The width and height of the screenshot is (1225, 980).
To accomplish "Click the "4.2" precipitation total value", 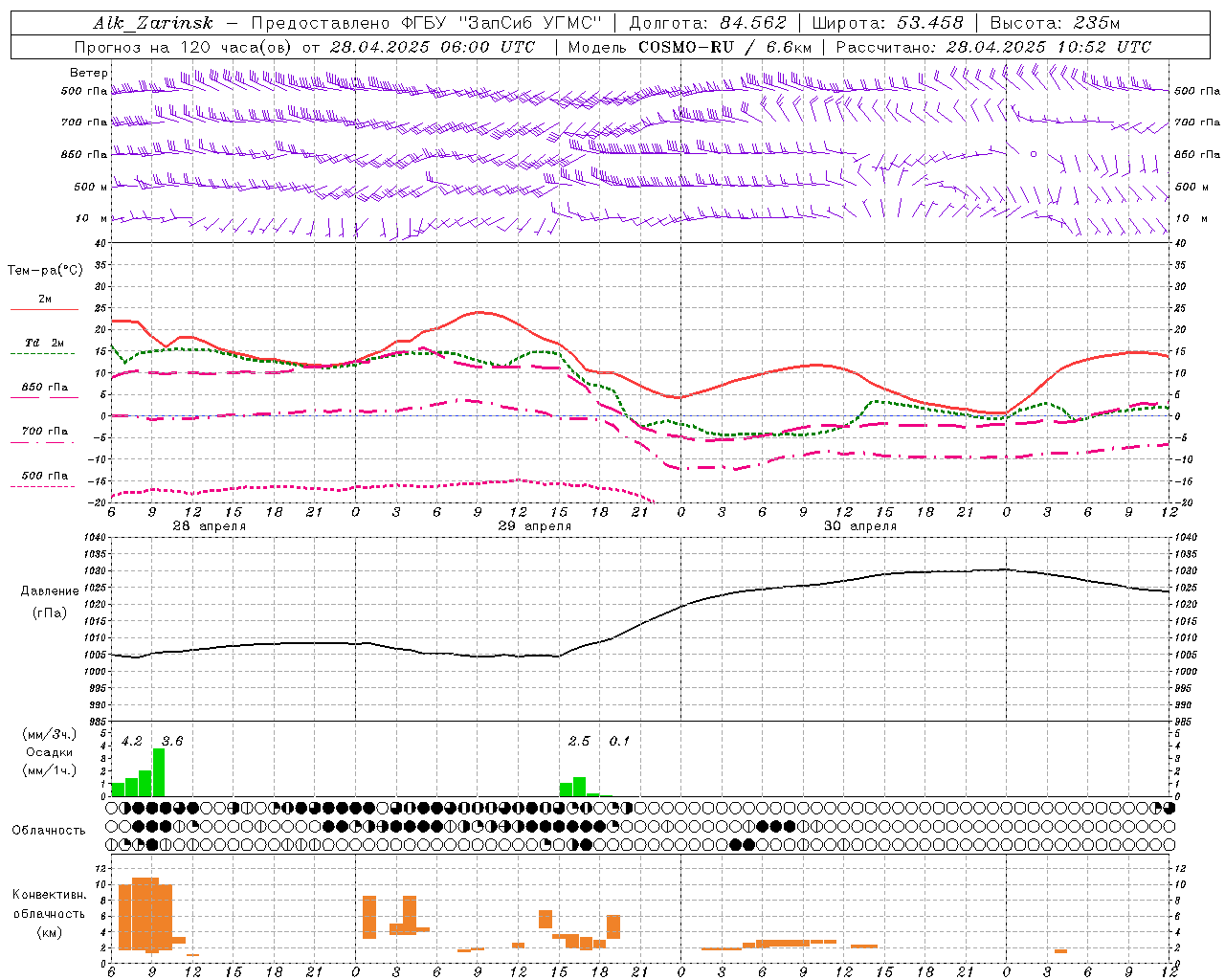I will (x=132, y=742).
